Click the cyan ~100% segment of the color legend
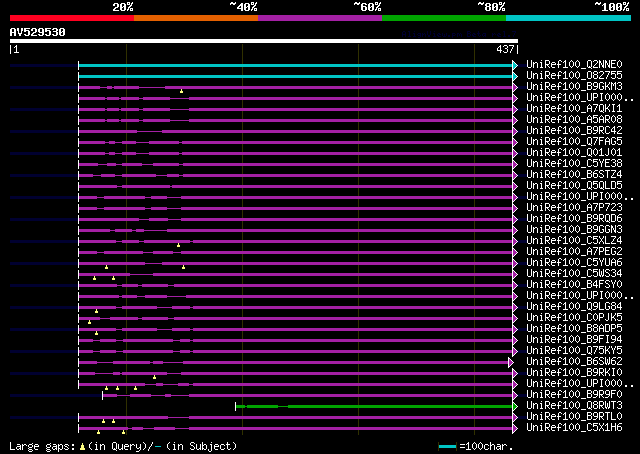The height and width of the screenshot is (454, 640). point(567,18)
